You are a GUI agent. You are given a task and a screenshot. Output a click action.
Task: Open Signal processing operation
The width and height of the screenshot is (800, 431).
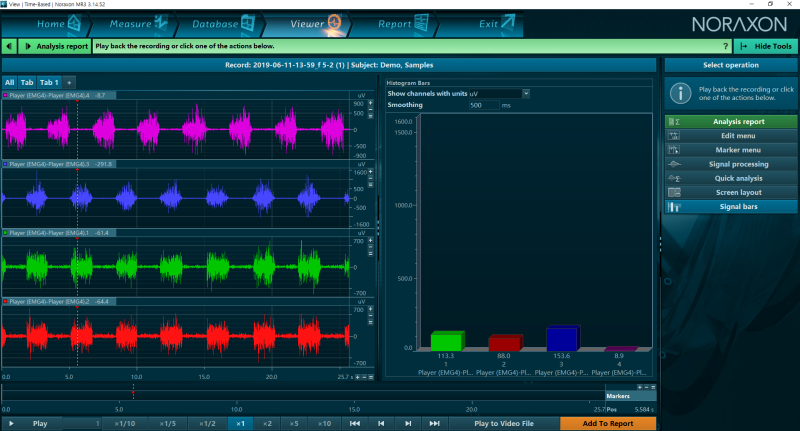coord(731,164)
